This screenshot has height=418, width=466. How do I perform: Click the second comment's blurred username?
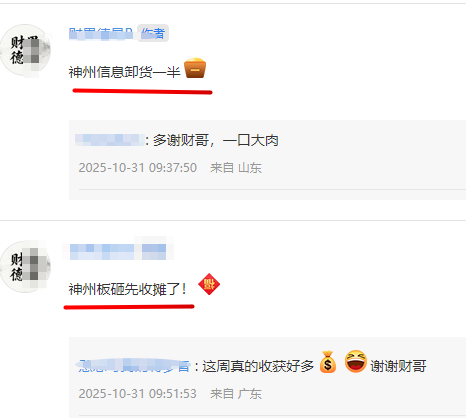(118, 251)
